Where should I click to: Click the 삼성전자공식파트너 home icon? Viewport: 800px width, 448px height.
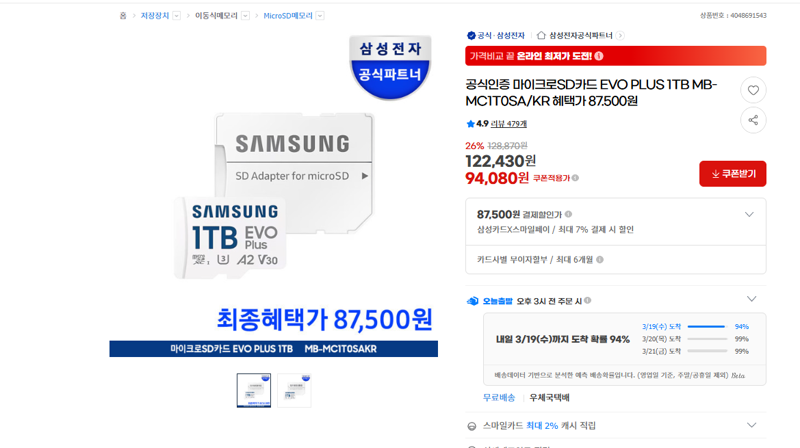point(541,35)
